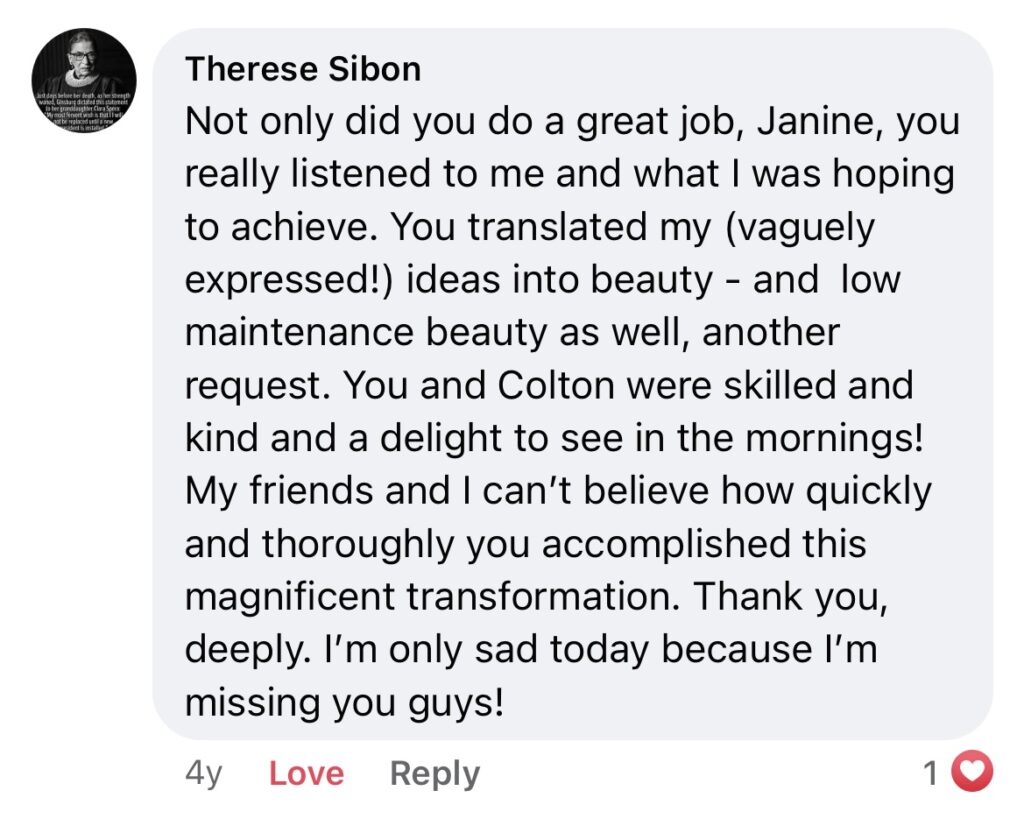Click the word (vaguely in the comment
This screenshot has height=819, width=1024.
[800, 228]
